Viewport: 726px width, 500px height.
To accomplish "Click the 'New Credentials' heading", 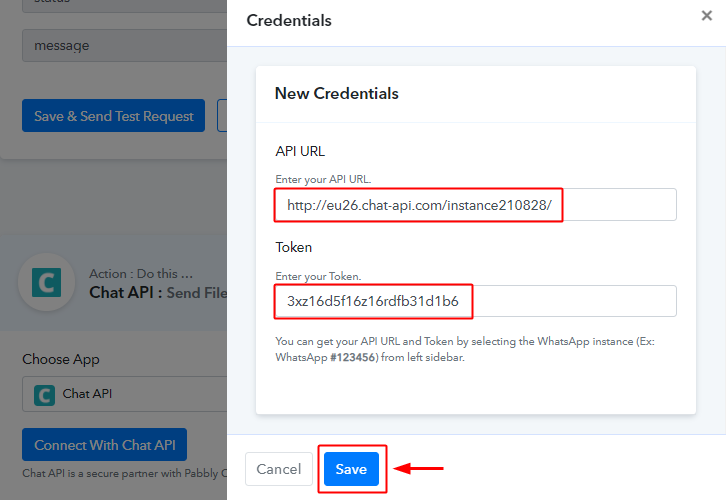I will [337, 94].
